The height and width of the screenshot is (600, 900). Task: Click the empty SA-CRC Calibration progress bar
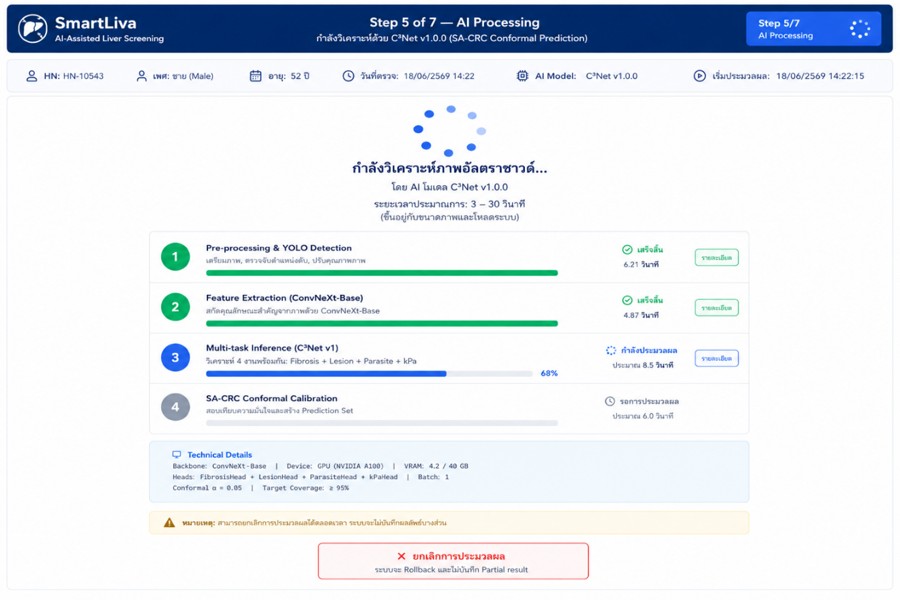click(x=382, y=423)
